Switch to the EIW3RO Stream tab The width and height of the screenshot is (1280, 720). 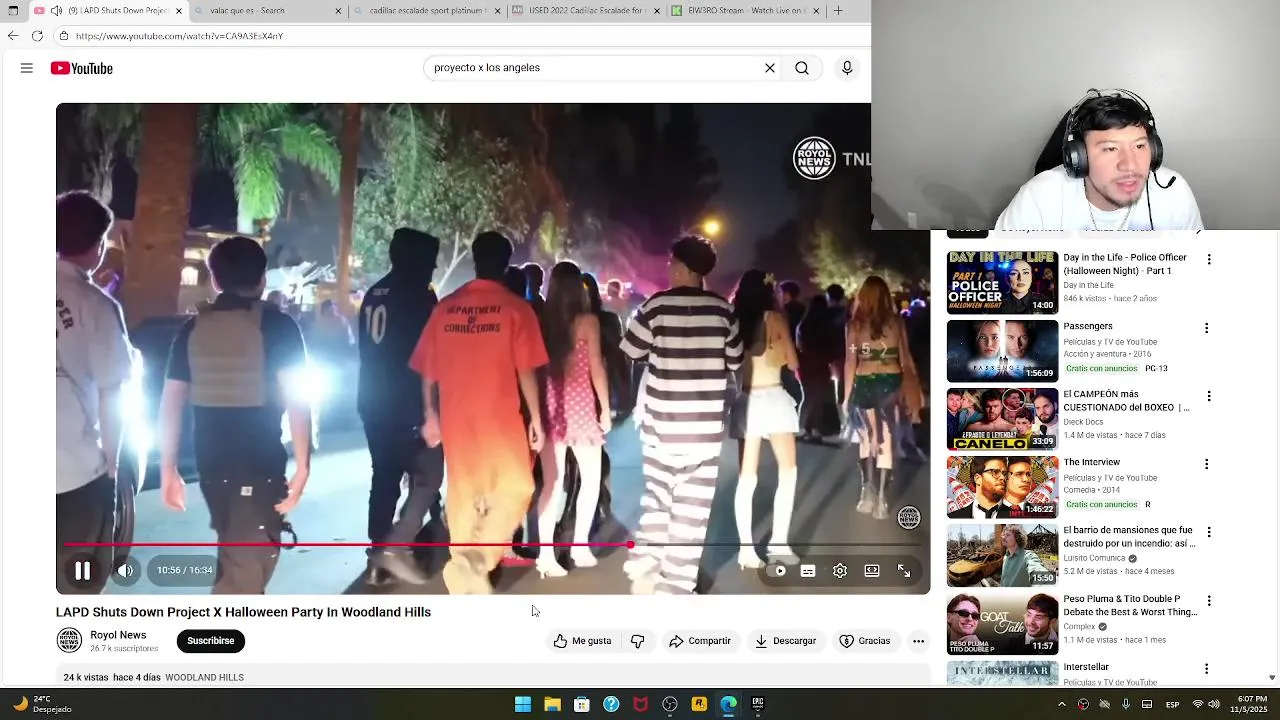coord(745,11)
